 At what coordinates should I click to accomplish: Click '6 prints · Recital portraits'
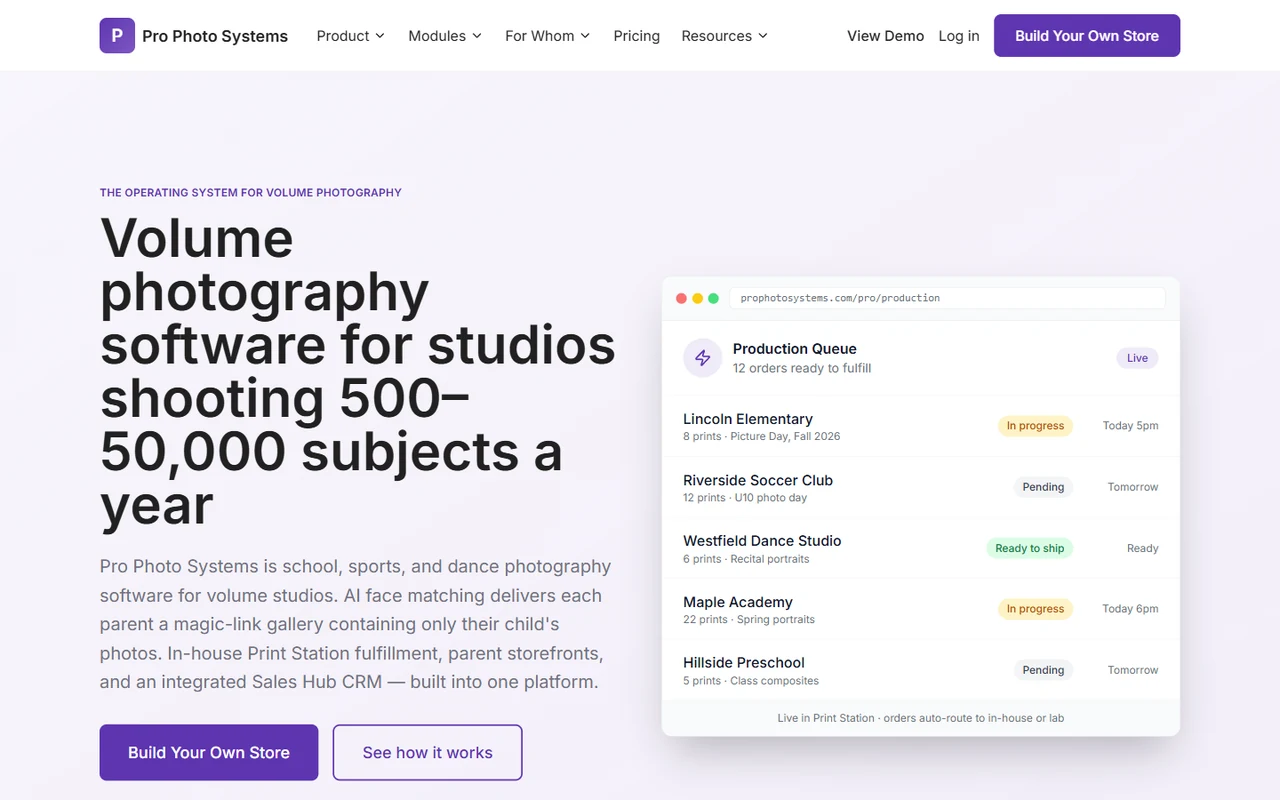pos(746,559)
